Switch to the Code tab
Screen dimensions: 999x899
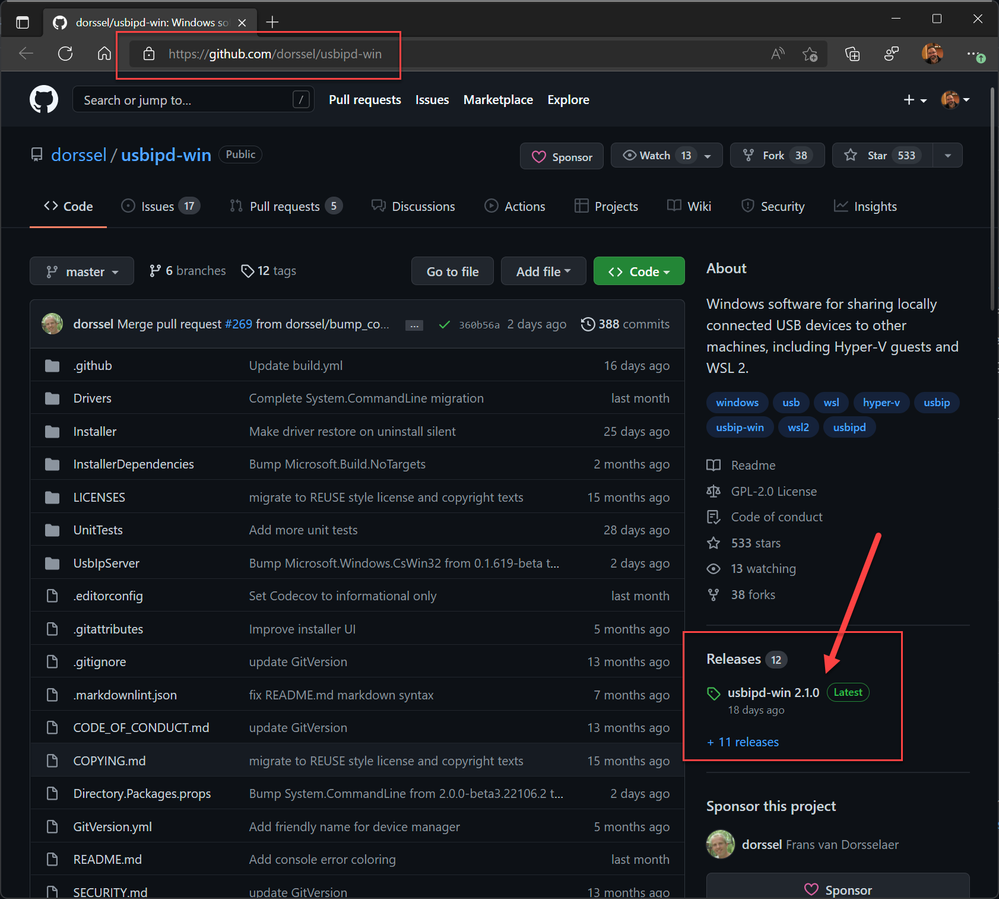tap(68, 206)
